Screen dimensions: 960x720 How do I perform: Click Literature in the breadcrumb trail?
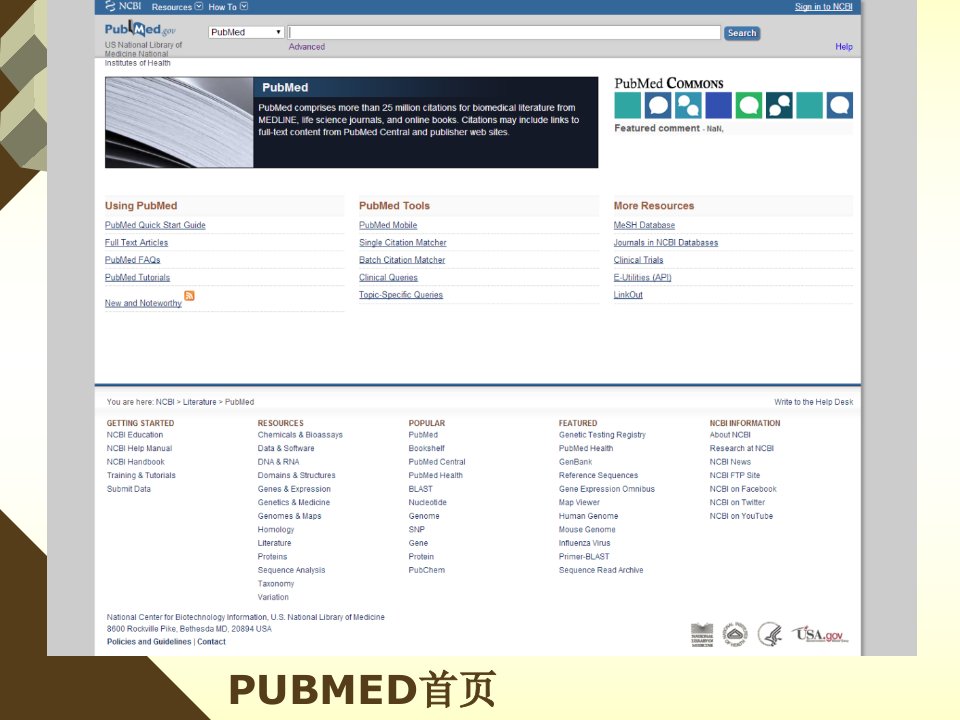200,402
